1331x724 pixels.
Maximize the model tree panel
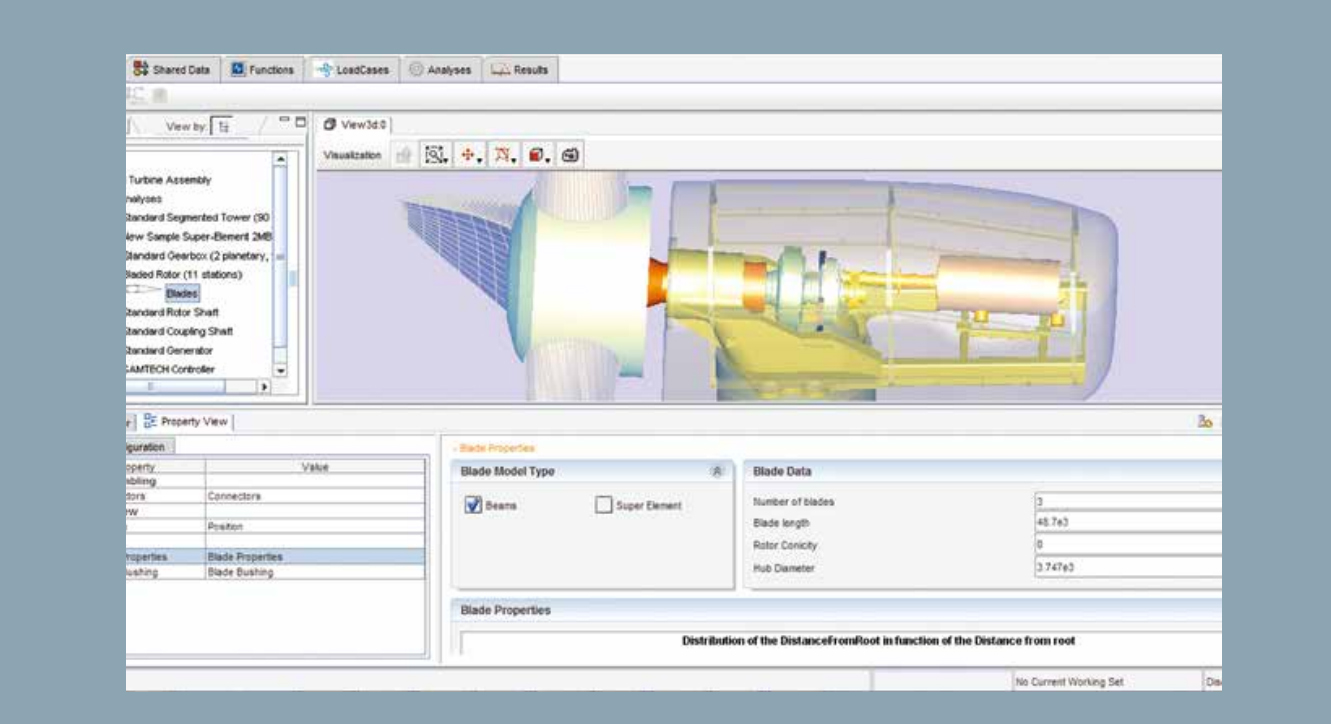300,122
